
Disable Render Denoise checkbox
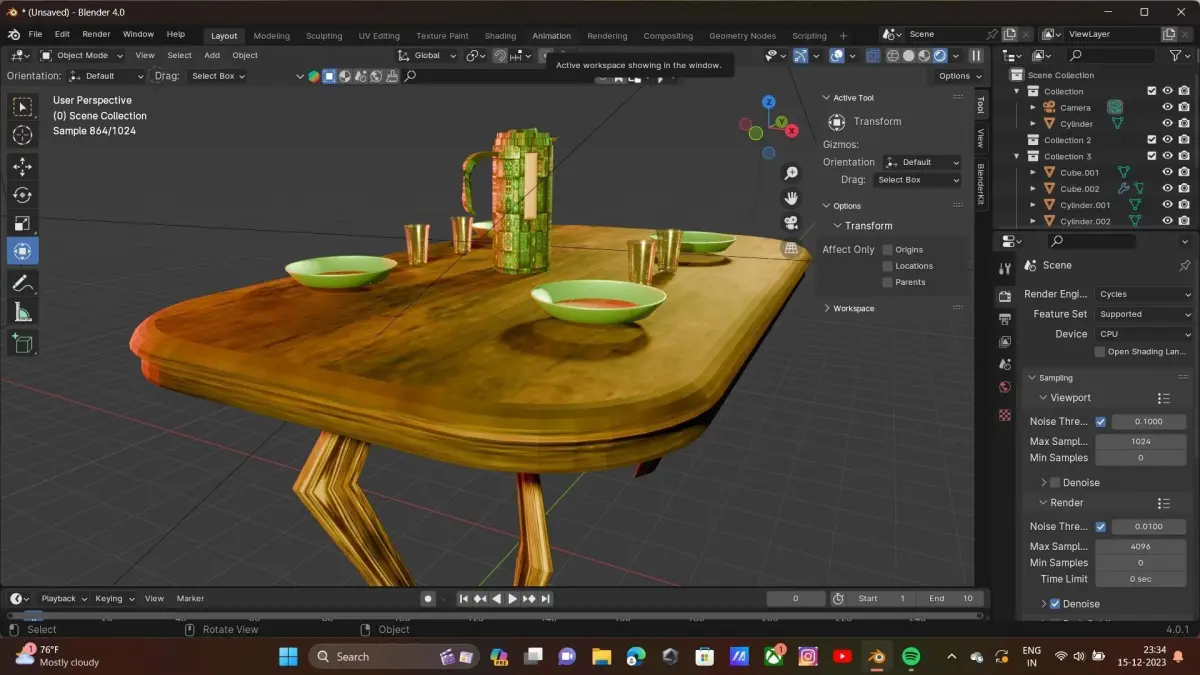(1055, 604)
